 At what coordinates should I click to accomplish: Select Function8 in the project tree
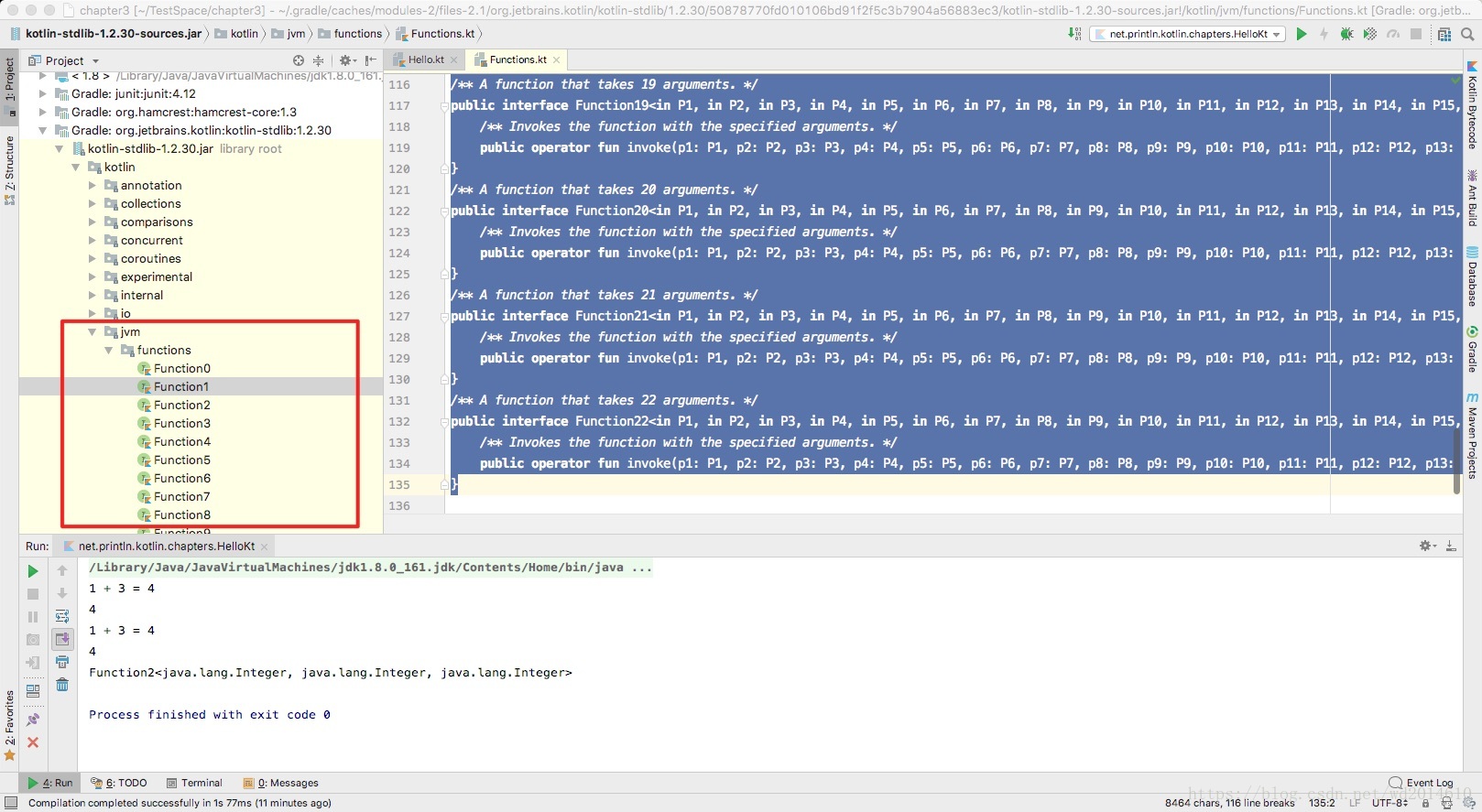click(x=181, y=514)
